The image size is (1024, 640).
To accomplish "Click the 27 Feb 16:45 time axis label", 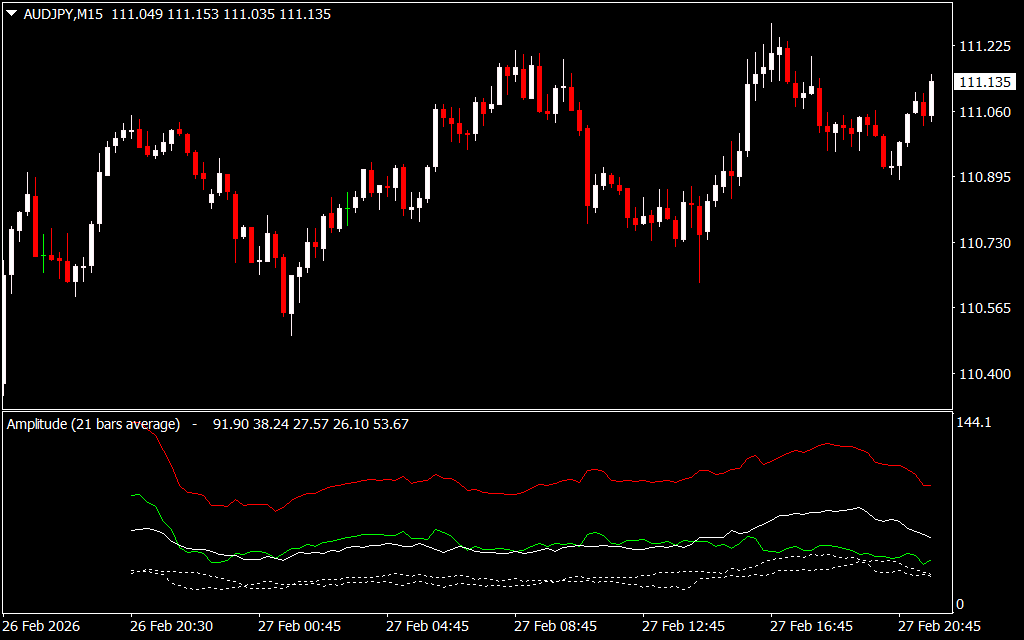I will [x=811, y=626].
